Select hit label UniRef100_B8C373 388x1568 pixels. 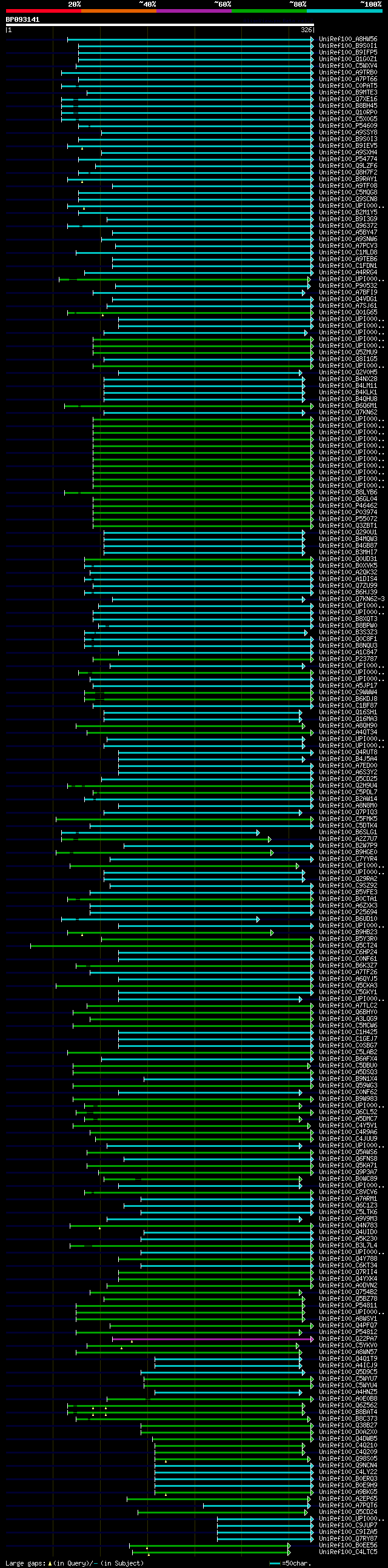[348, 1419]
